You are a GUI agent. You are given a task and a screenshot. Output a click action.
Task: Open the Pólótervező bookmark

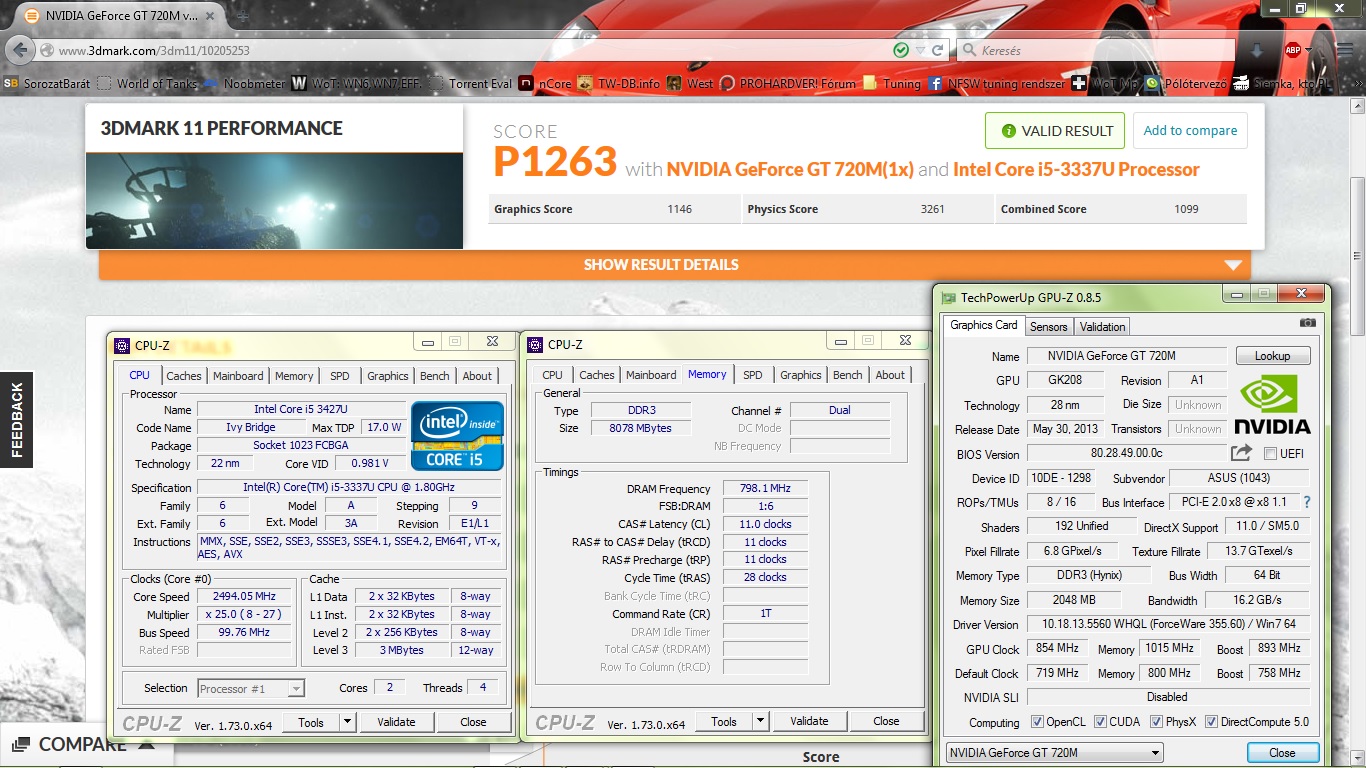(1187, 84)
